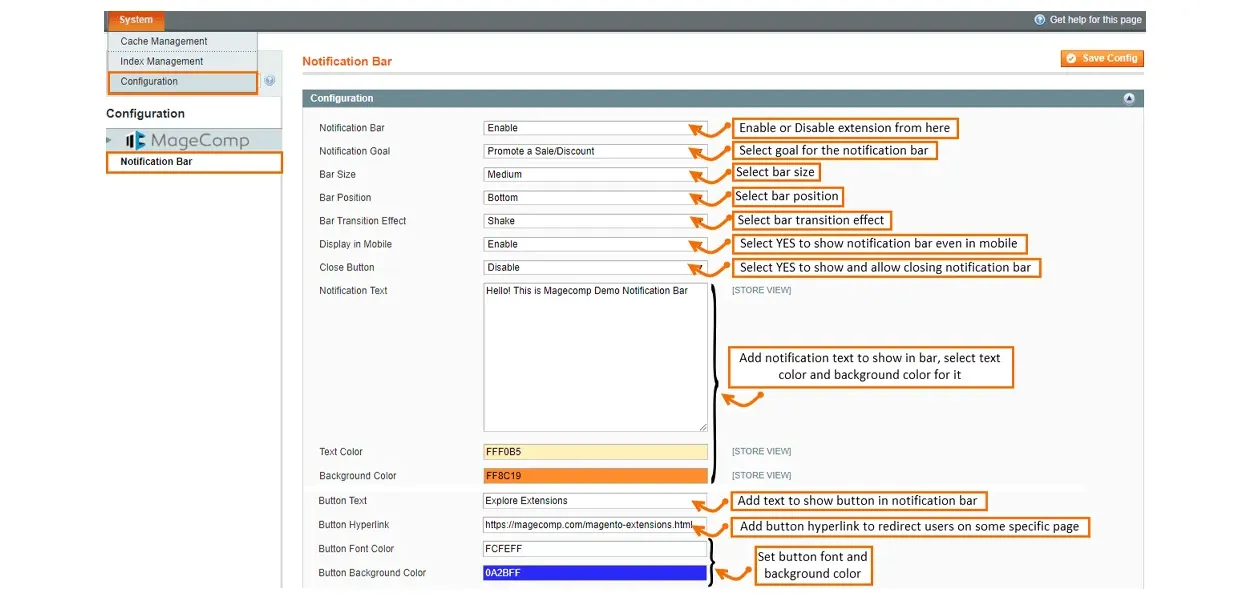The height and width of the screenshot is (600, 1250).
Task: Click the MageComp logo in sidebar
Action: point(187,140)
